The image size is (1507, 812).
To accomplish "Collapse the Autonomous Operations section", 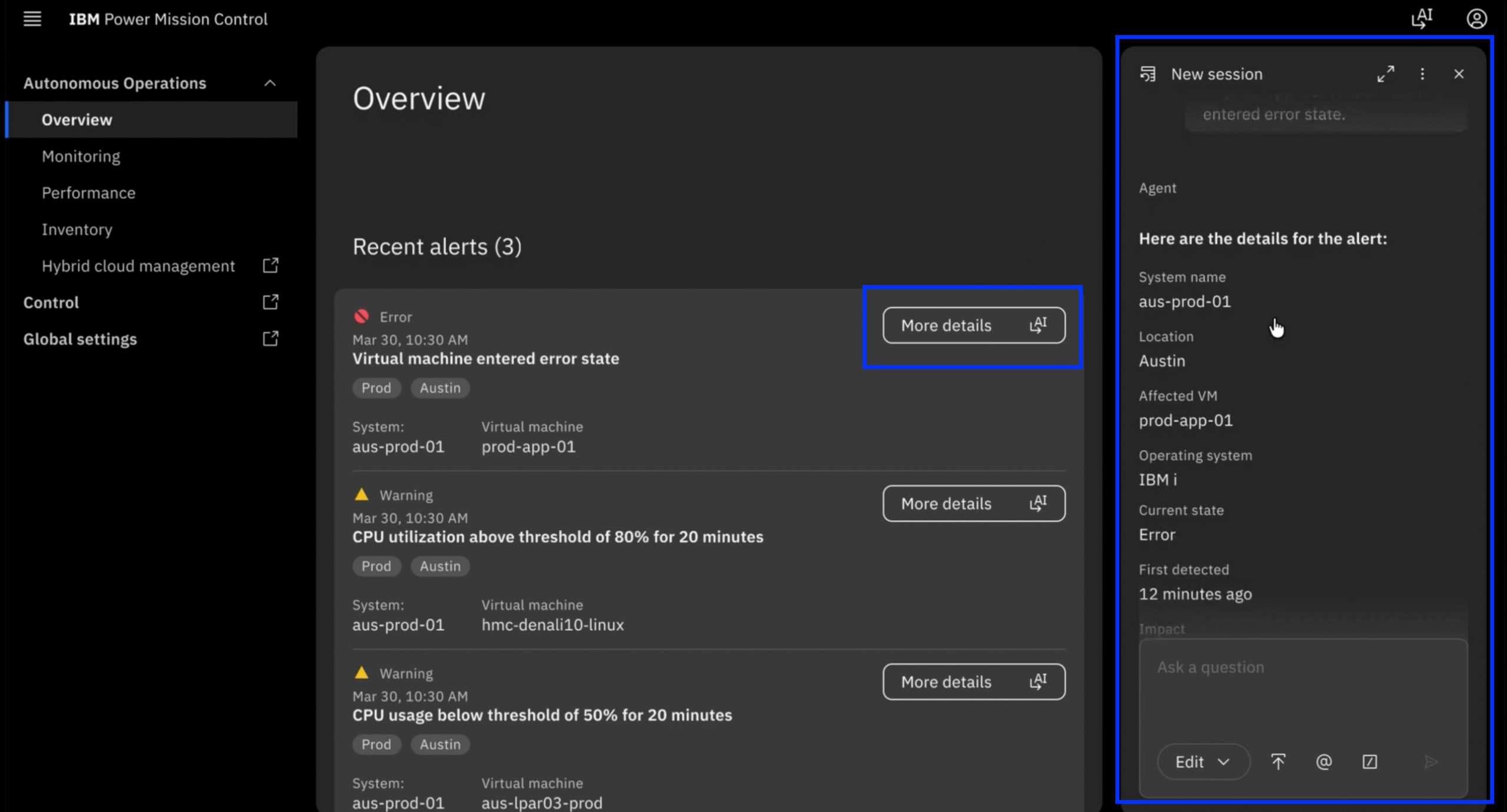I will pyautogui.click(x=270, y=83).
